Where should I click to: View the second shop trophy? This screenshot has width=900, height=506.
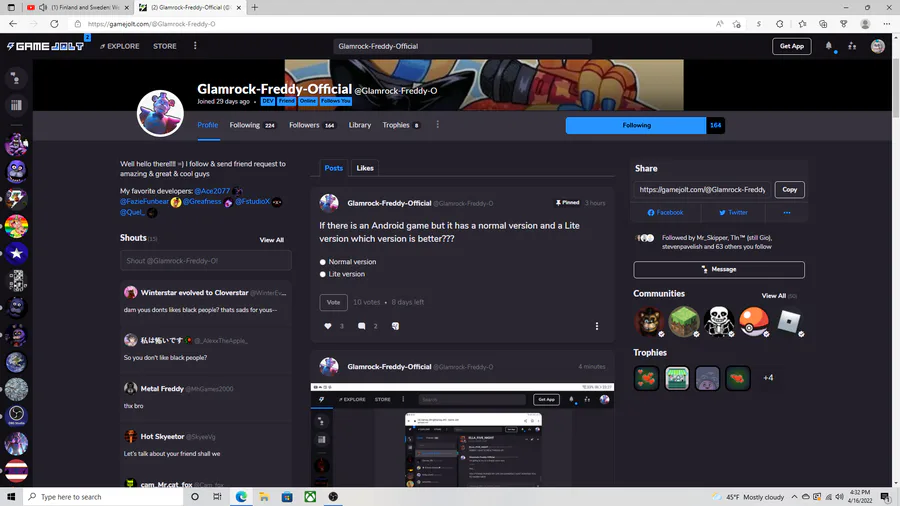pos(677,378)
